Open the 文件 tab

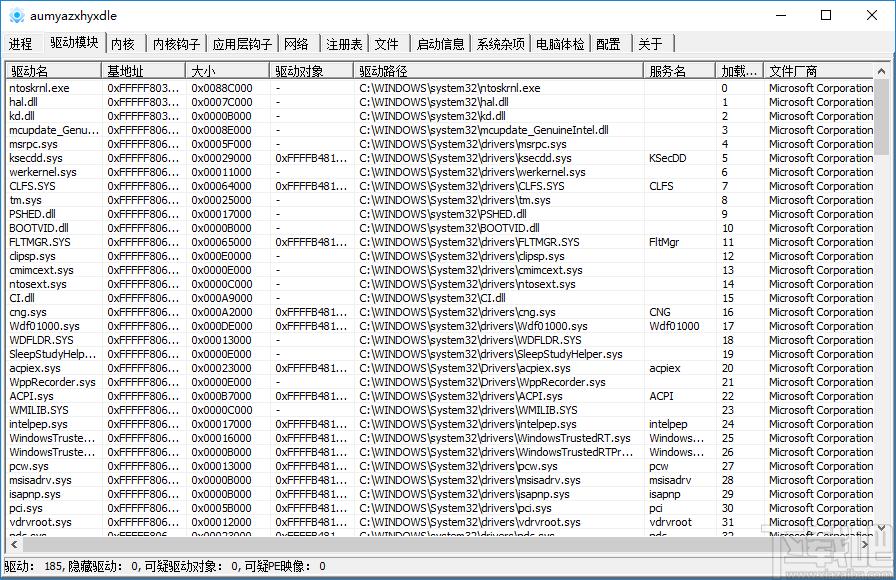coord(386,44)
